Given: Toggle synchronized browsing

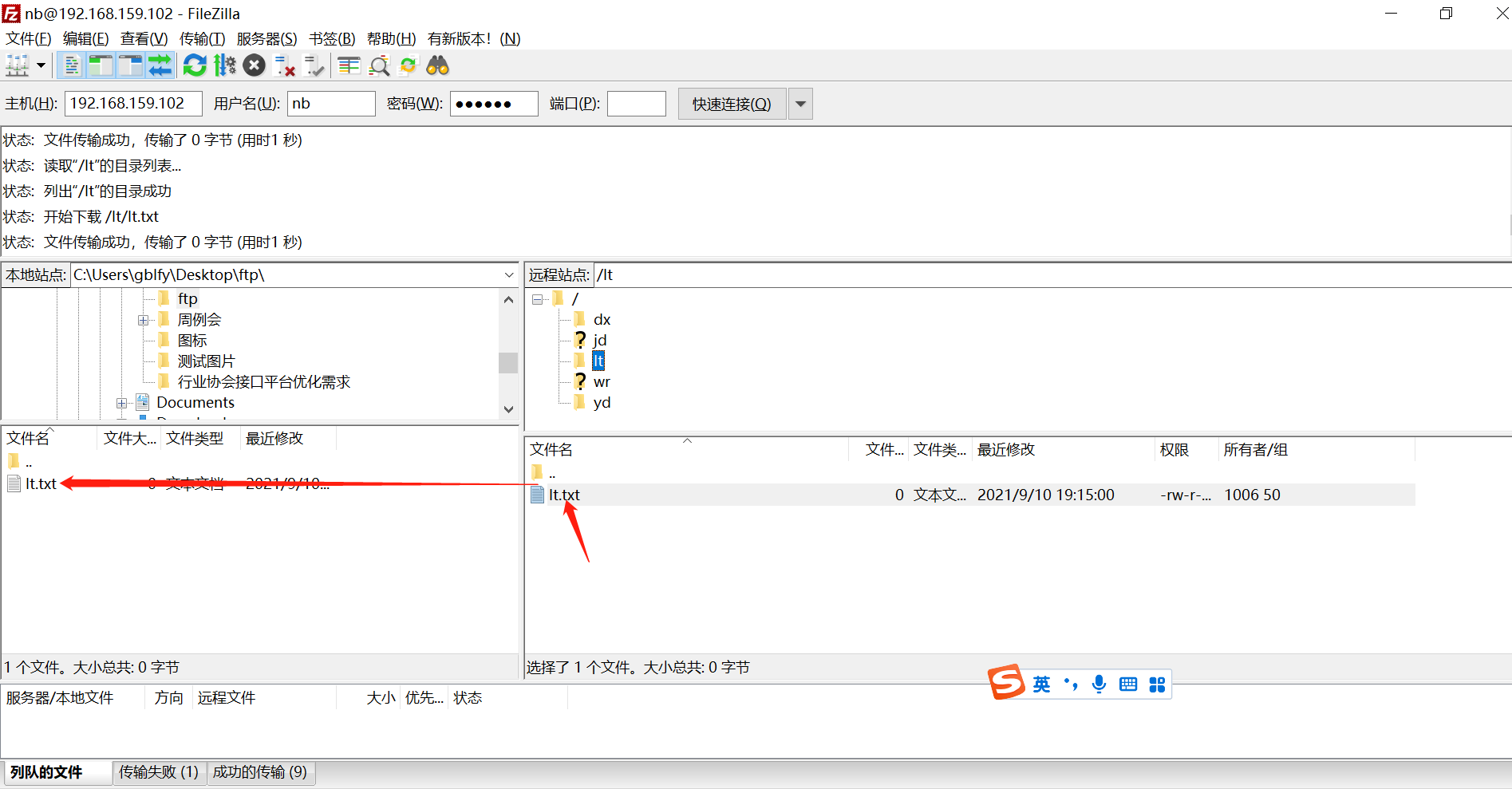Looking at the screenshot, I should [x=409, y=65].
